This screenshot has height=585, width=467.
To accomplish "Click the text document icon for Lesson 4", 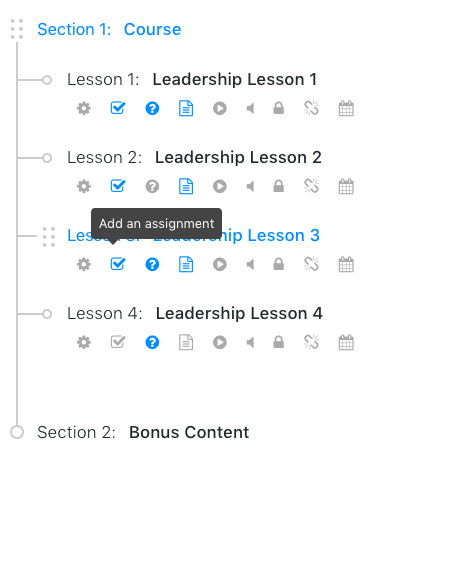I will coord(186,342).
